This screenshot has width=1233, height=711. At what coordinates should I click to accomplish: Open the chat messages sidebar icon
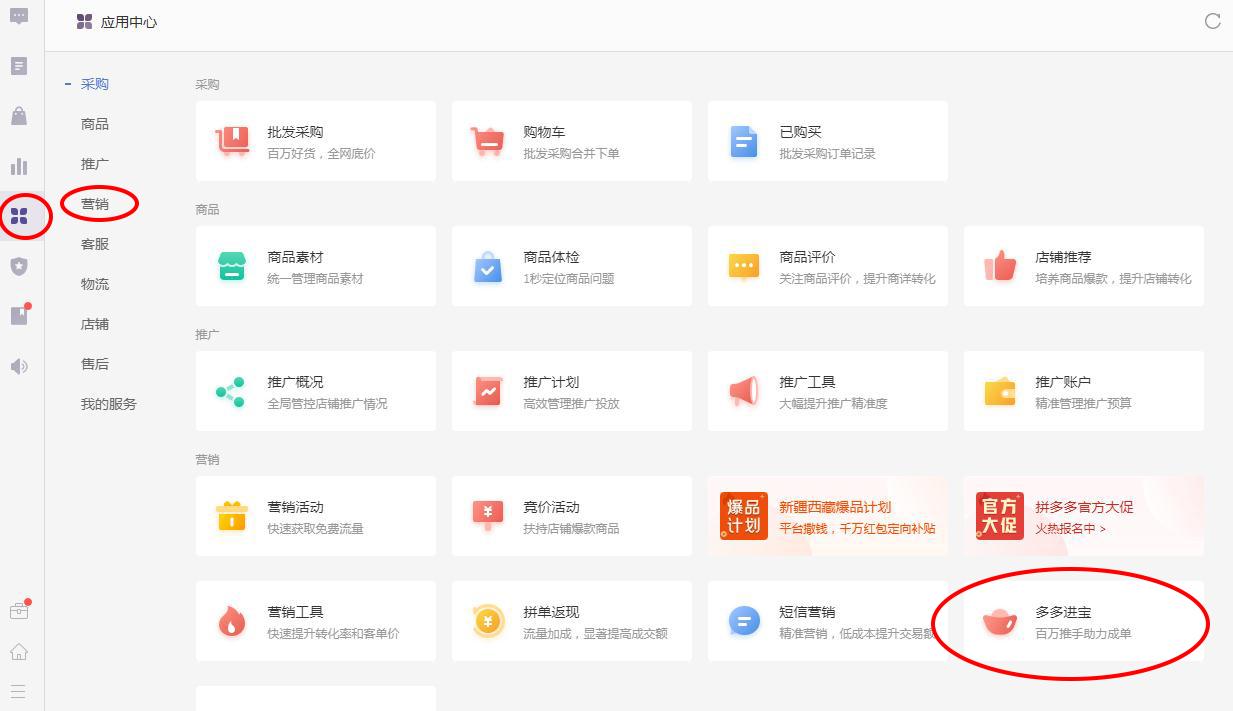point(19,17)
